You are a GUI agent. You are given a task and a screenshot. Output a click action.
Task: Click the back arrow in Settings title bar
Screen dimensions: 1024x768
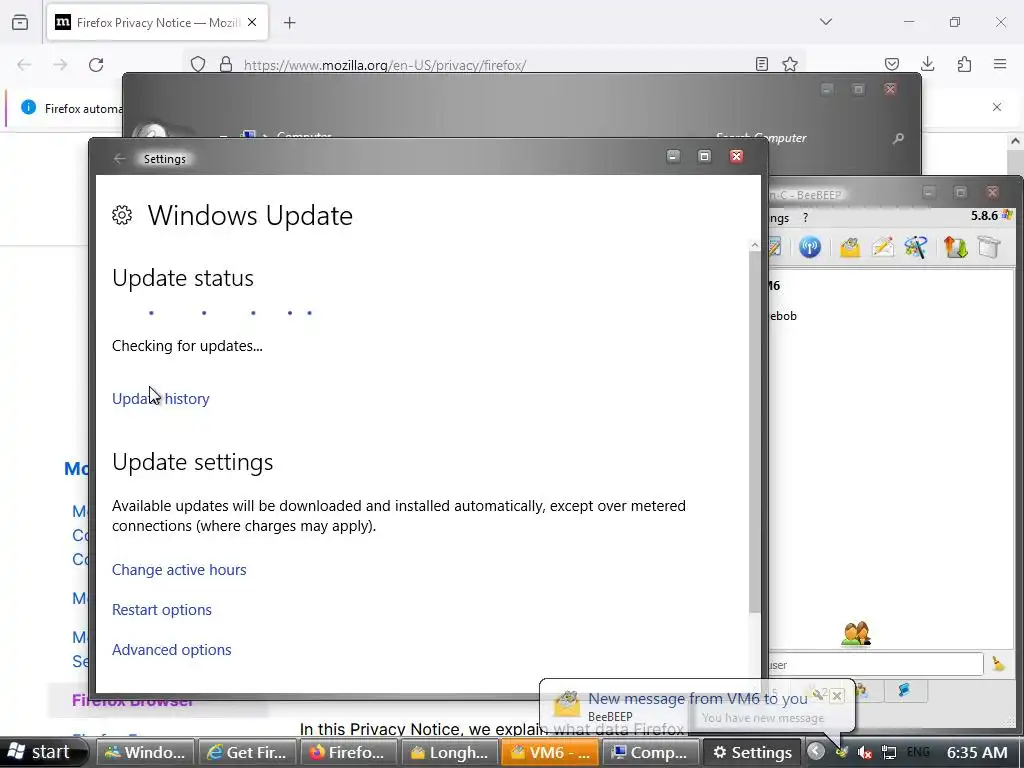click(119, 159)
